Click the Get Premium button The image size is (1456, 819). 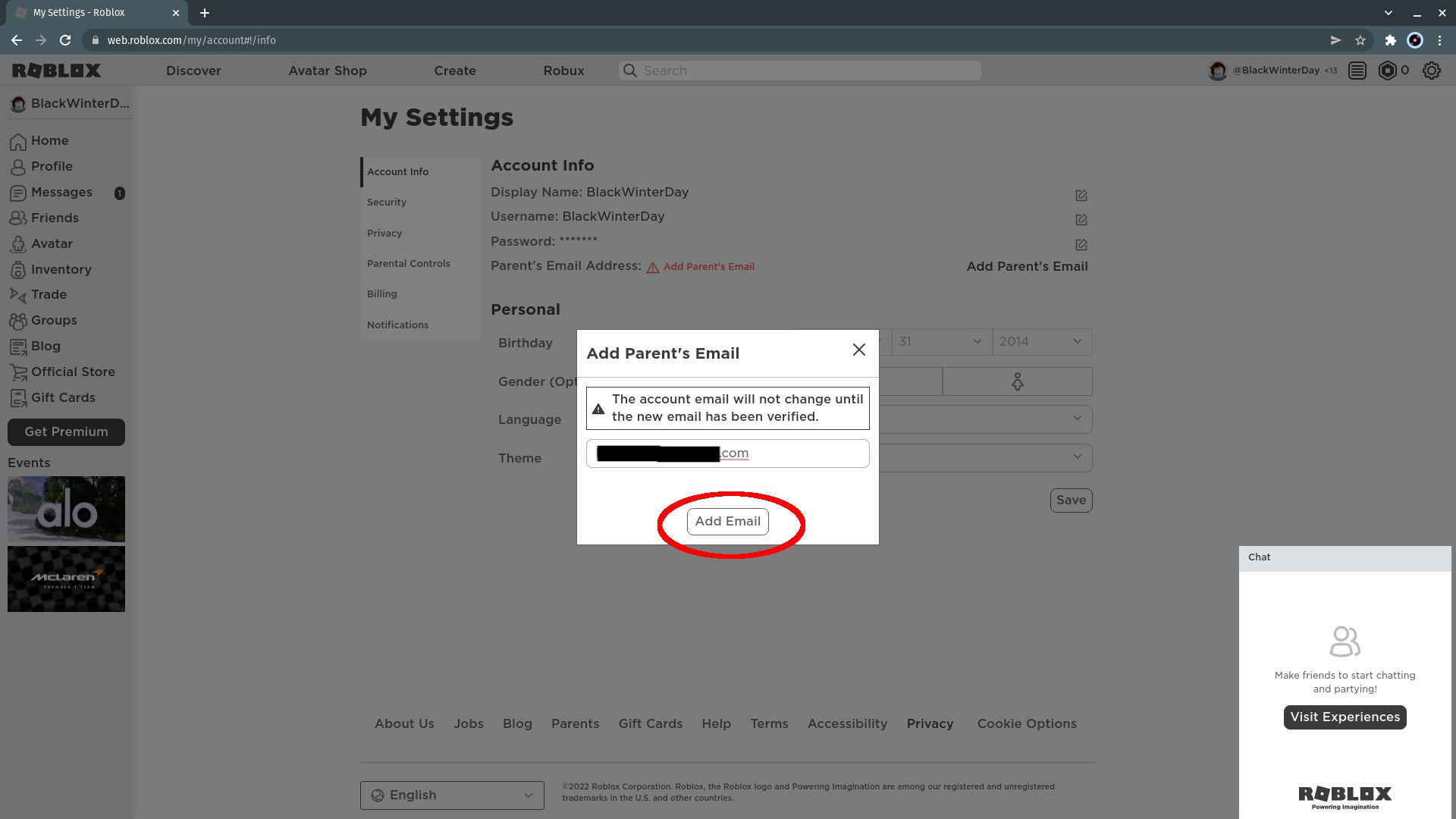[x=66, y=432]
